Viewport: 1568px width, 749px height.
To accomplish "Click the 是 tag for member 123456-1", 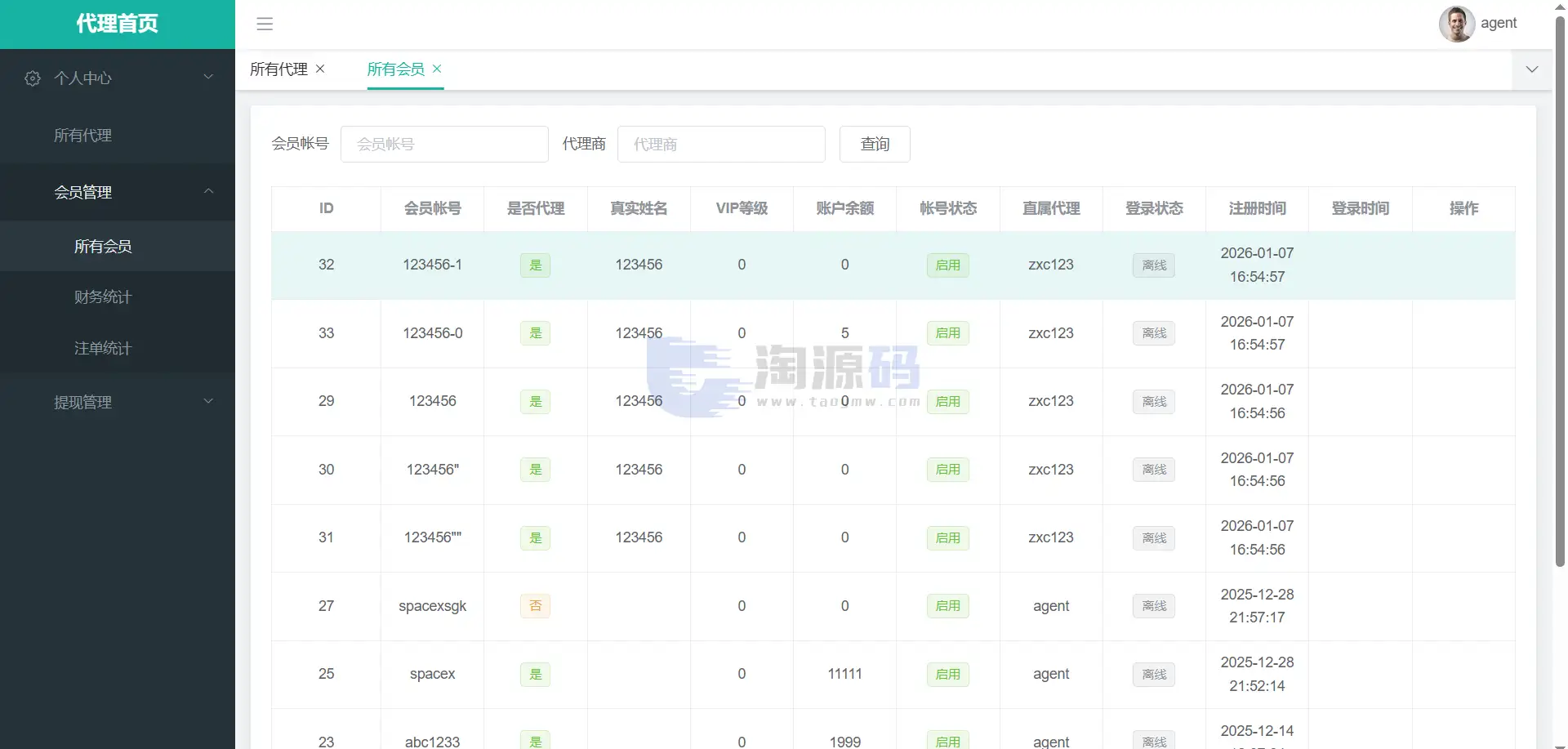I will coord(536,265).
